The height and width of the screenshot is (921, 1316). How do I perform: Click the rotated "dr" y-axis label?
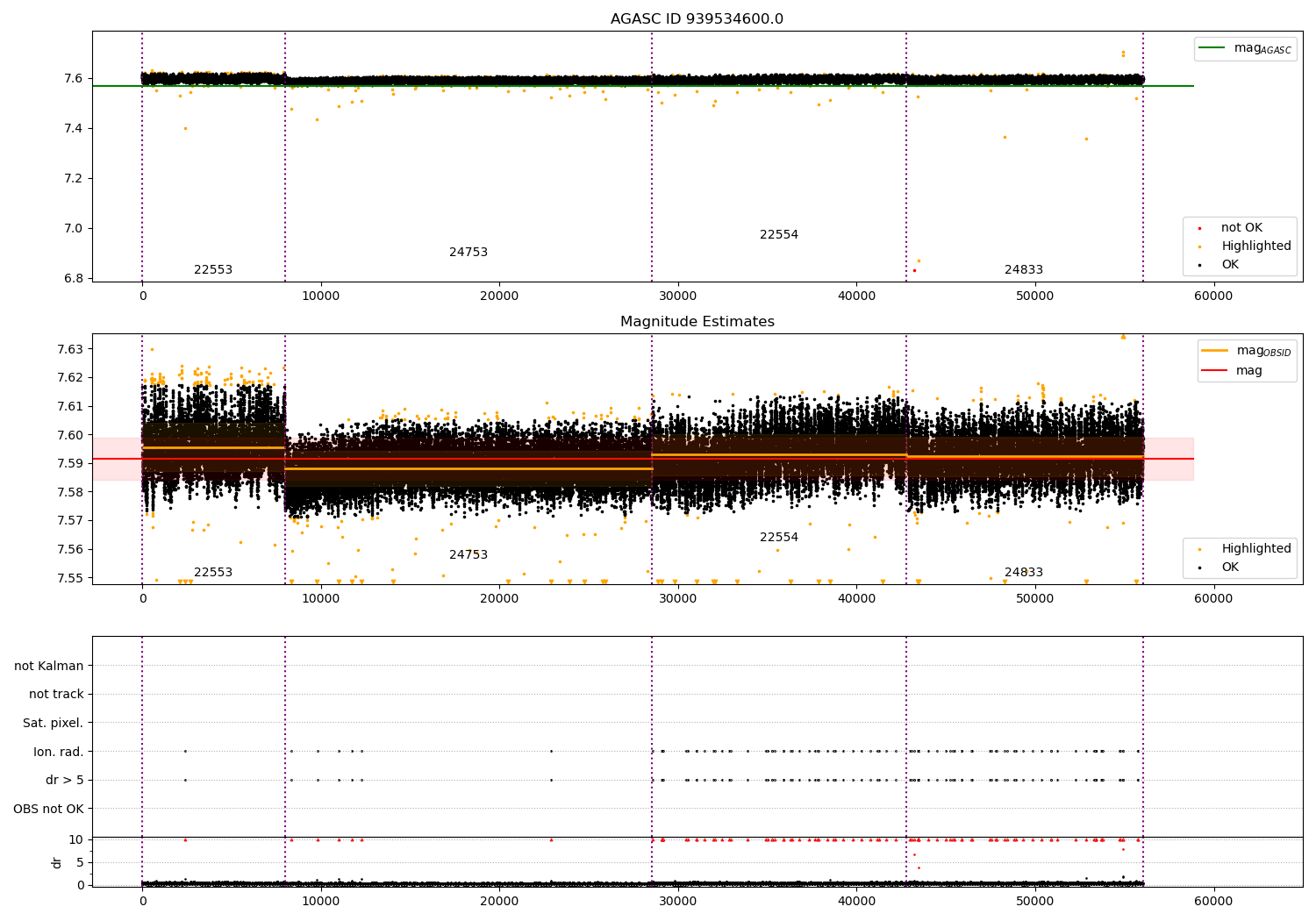click(57, 862)
